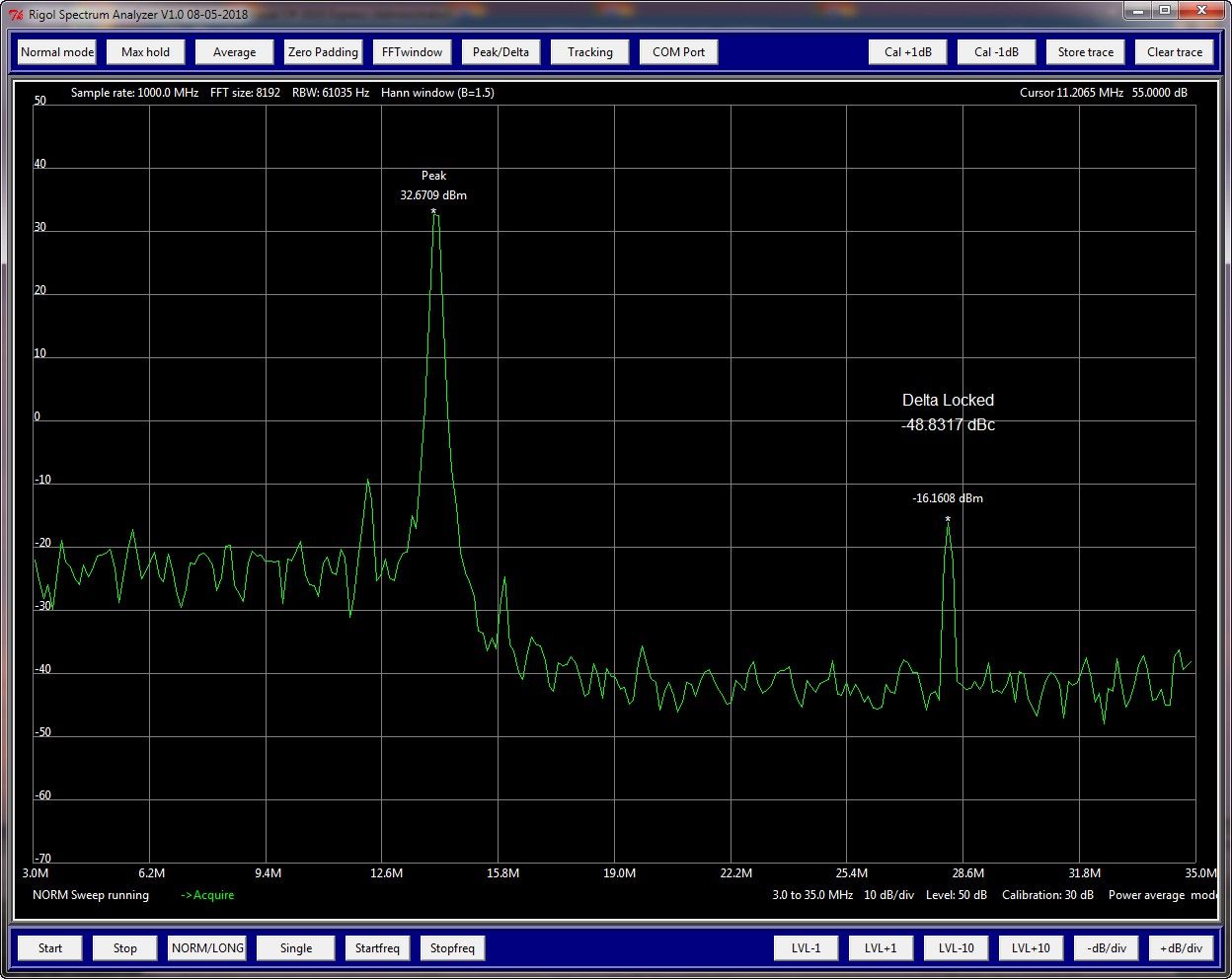Screen dimensions: 1232x979
Task: Enable signal Tracking
Action: (x=589, y=51)
